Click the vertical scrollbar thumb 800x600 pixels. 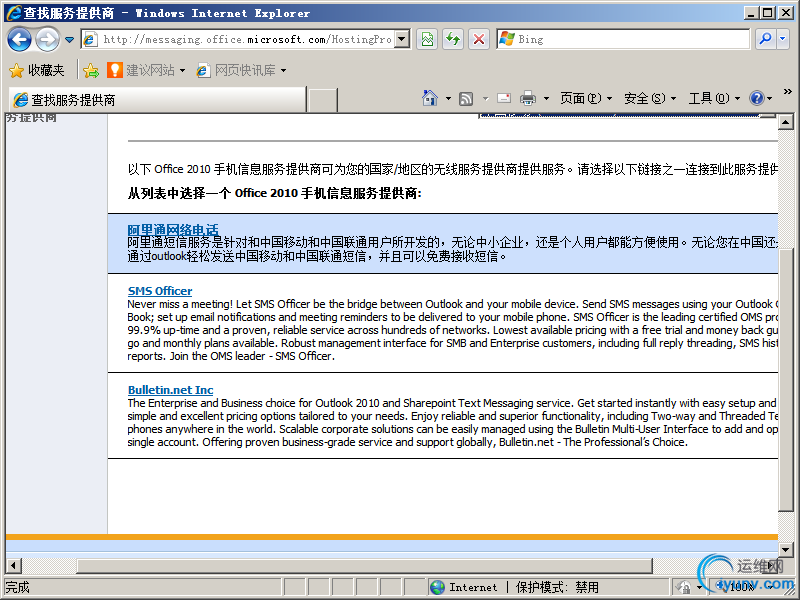tap(785, 379)
